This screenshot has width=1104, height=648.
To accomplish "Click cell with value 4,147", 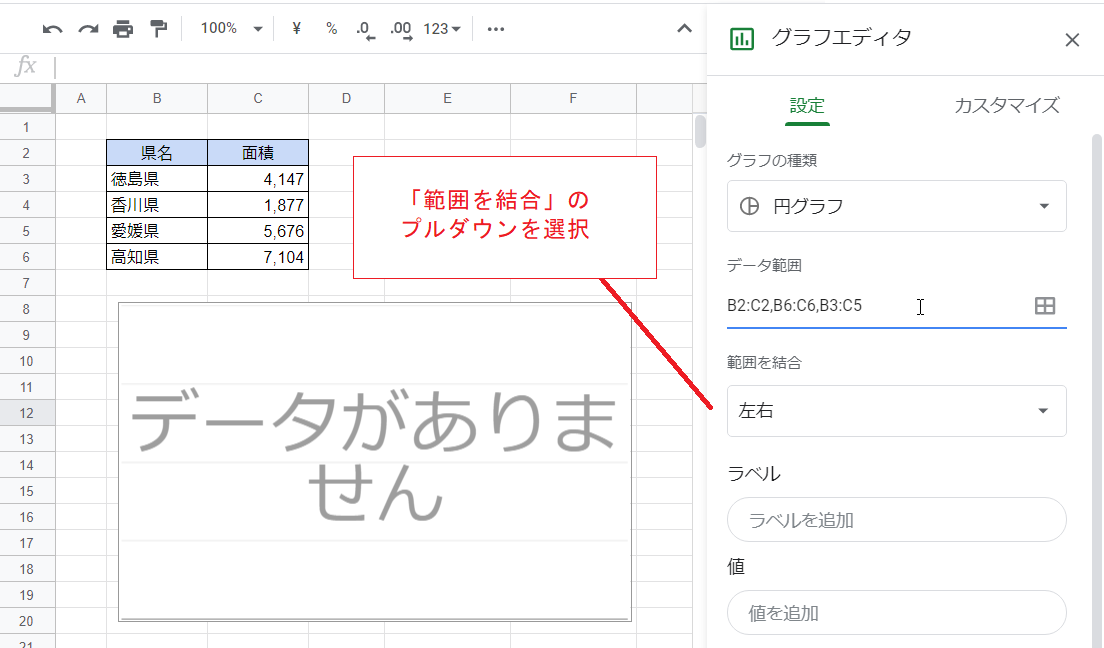I will click(x=258, y=179).
